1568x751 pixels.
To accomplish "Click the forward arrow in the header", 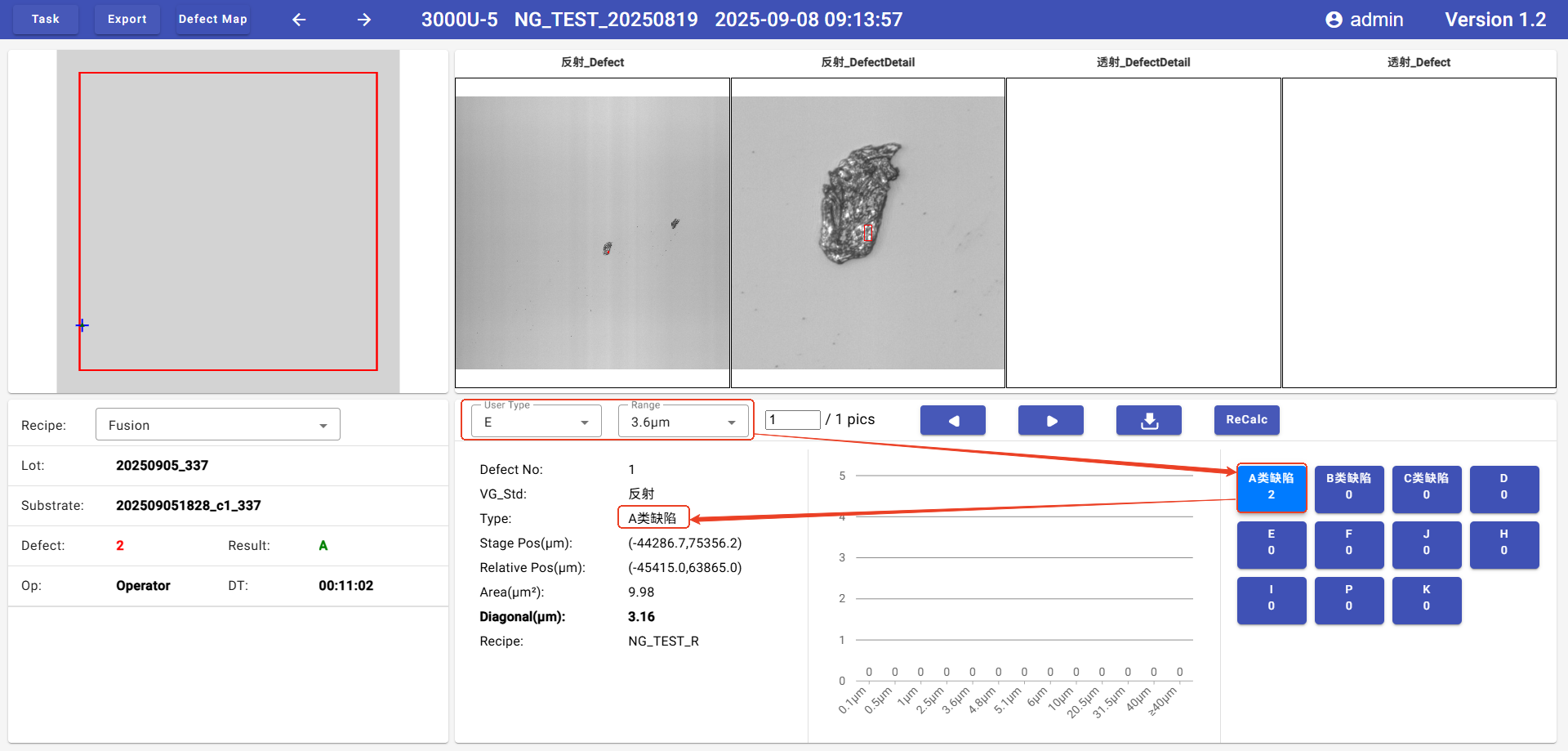I will point(364,20).
